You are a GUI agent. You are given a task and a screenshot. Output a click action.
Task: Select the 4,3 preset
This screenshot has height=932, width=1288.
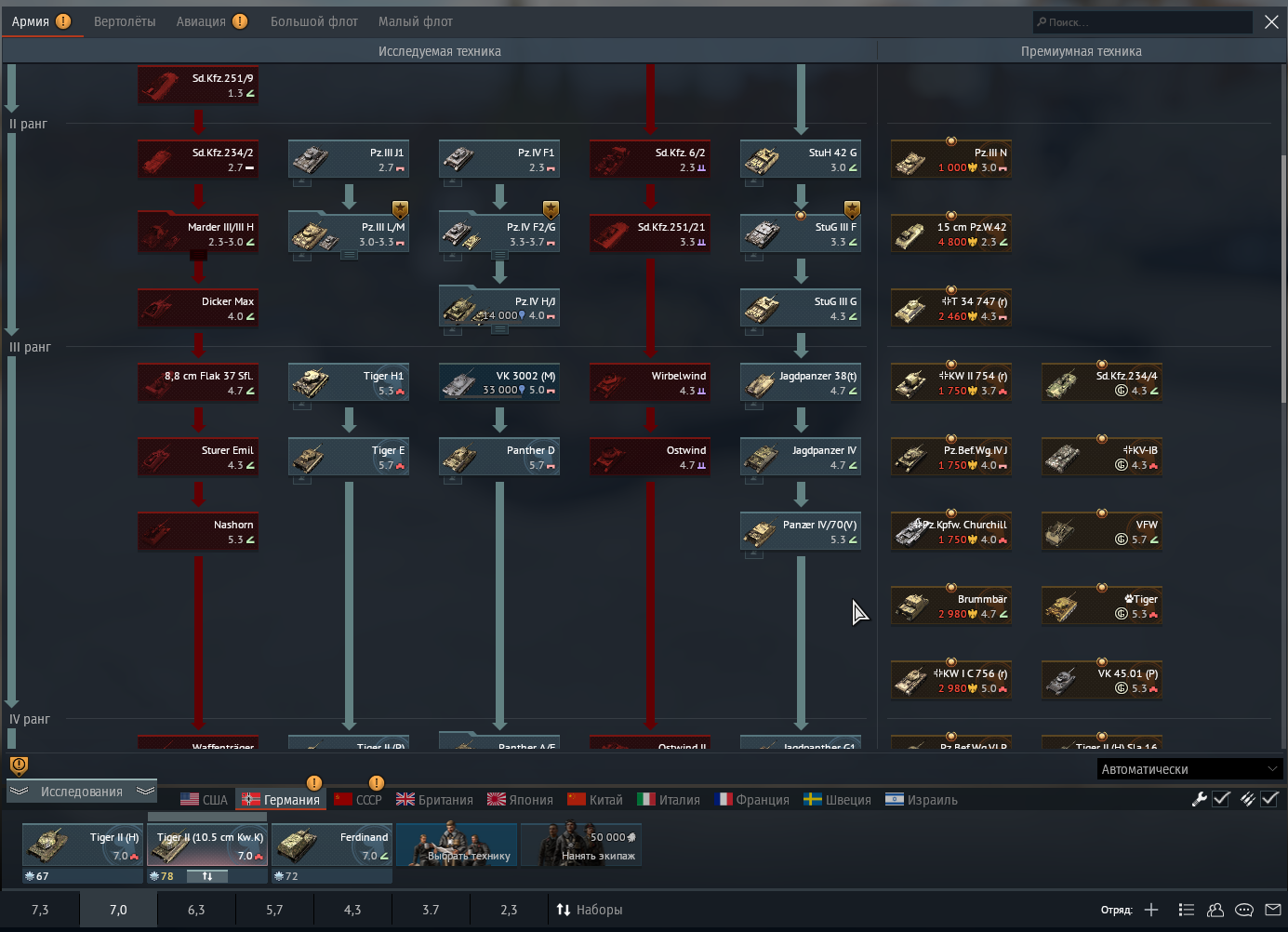pos(352,910)
